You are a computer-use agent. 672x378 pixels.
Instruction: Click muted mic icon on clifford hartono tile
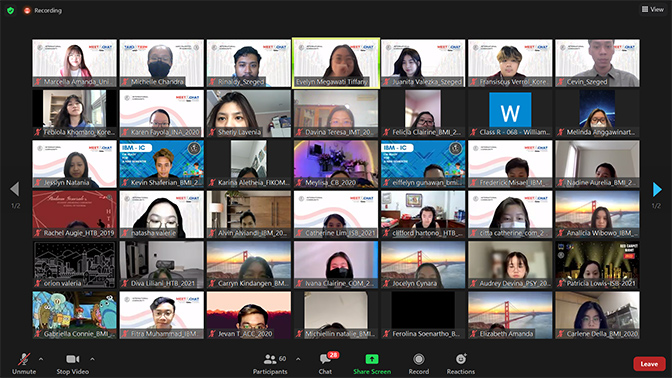[x=387, y=233]
